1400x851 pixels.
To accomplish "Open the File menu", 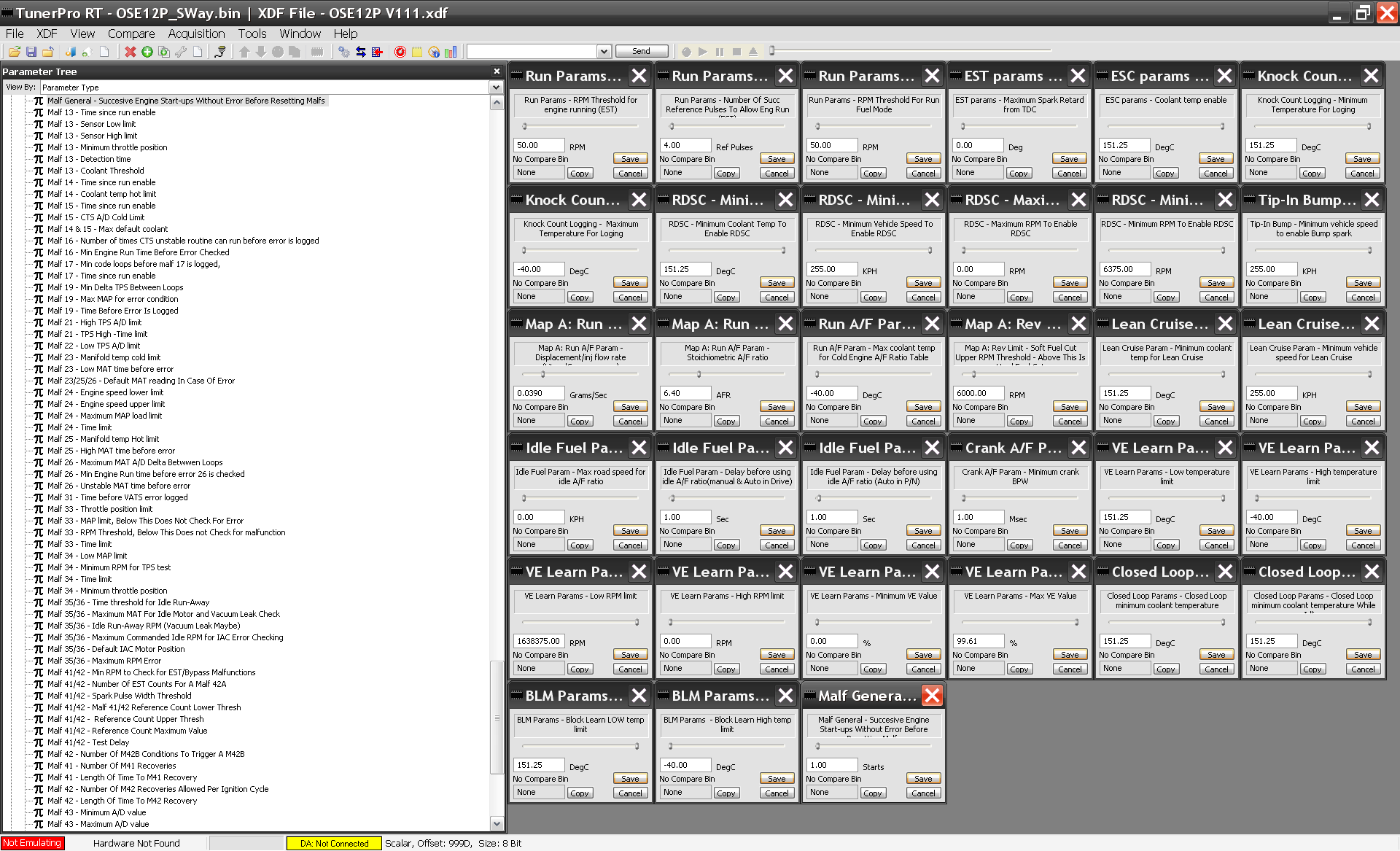I will click(x=15, y=34).
